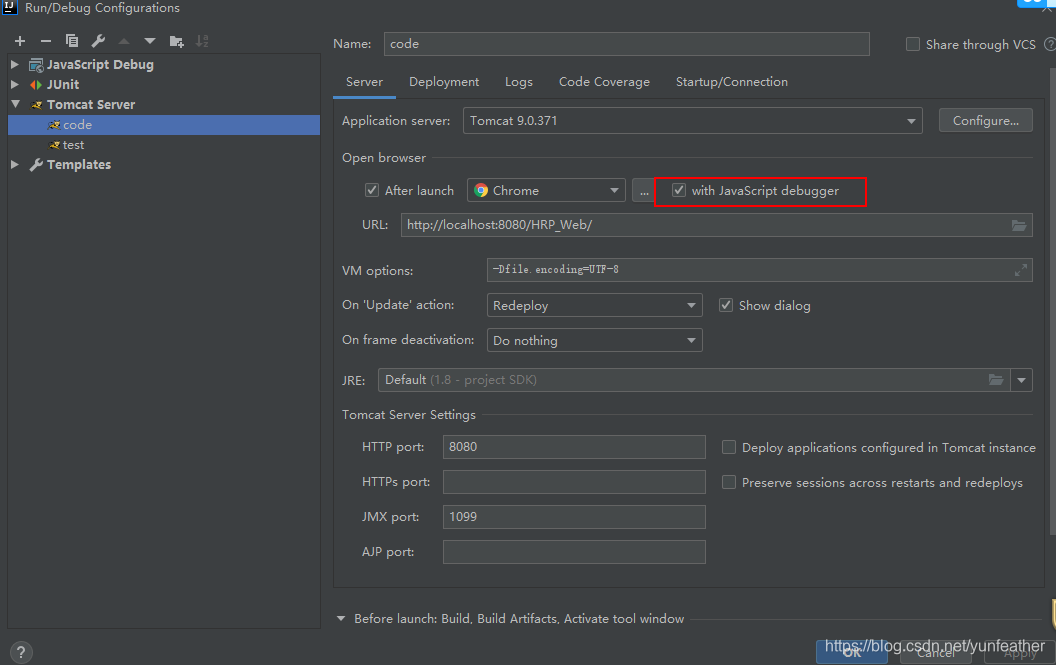This screenshot has height=665, width=1056.
Task: Move configuration down in the list
Action: click(x=150, y=41)
